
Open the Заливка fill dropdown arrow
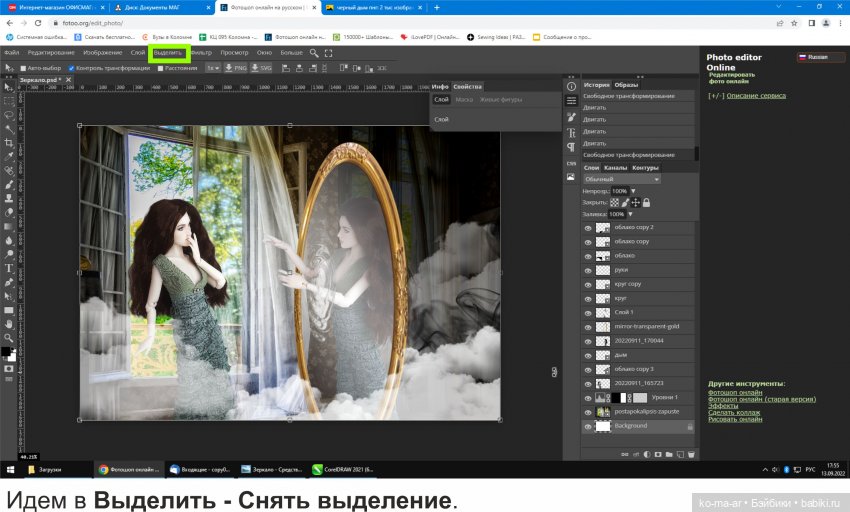(x=630, y=214)
